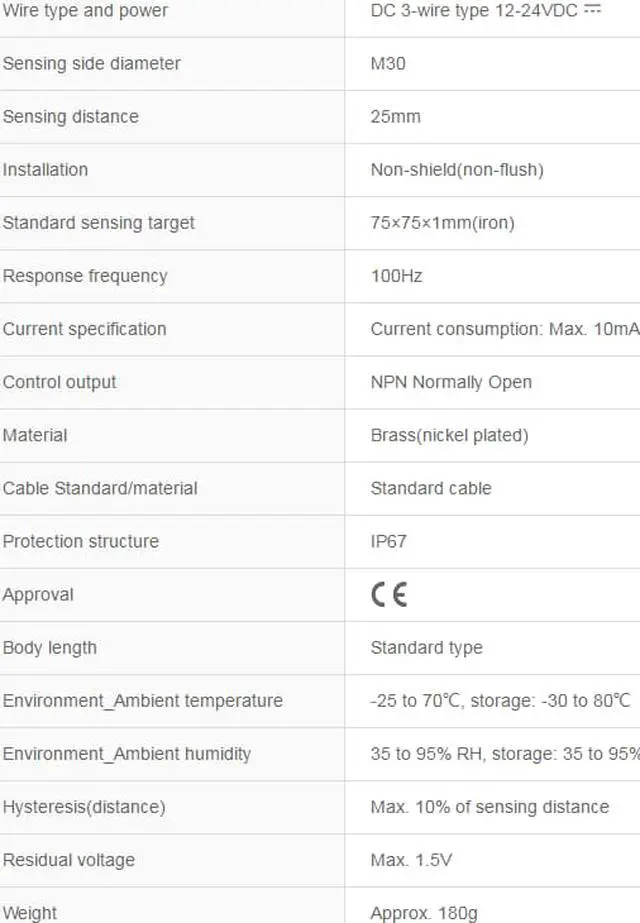Click the 'Brass(nickel plated)' material value
The height and width of the screenshot is (923, 640).
point(449,435)
